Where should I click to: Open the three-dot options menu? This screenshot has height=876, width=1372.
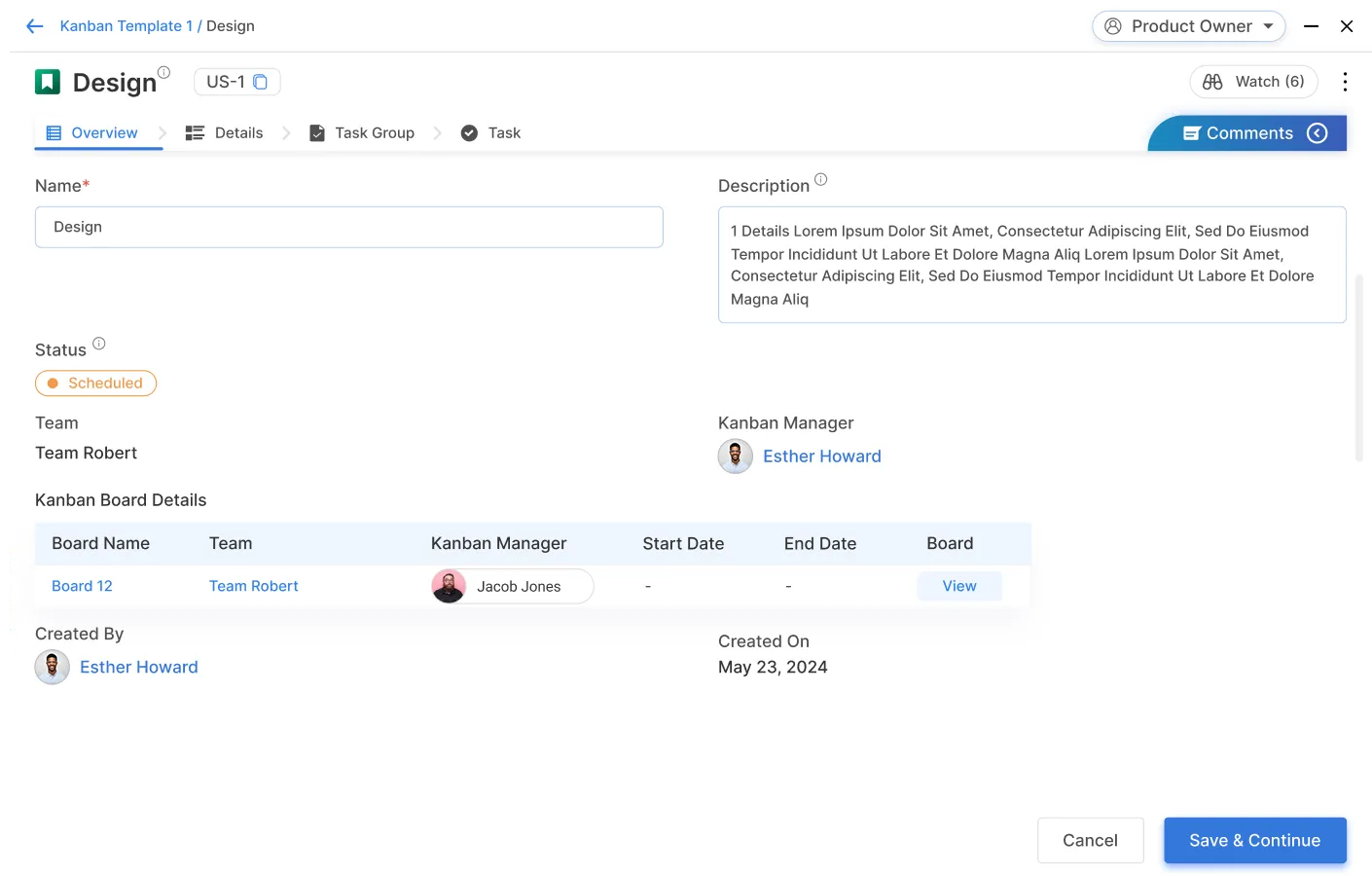(x=1346, y=82)
